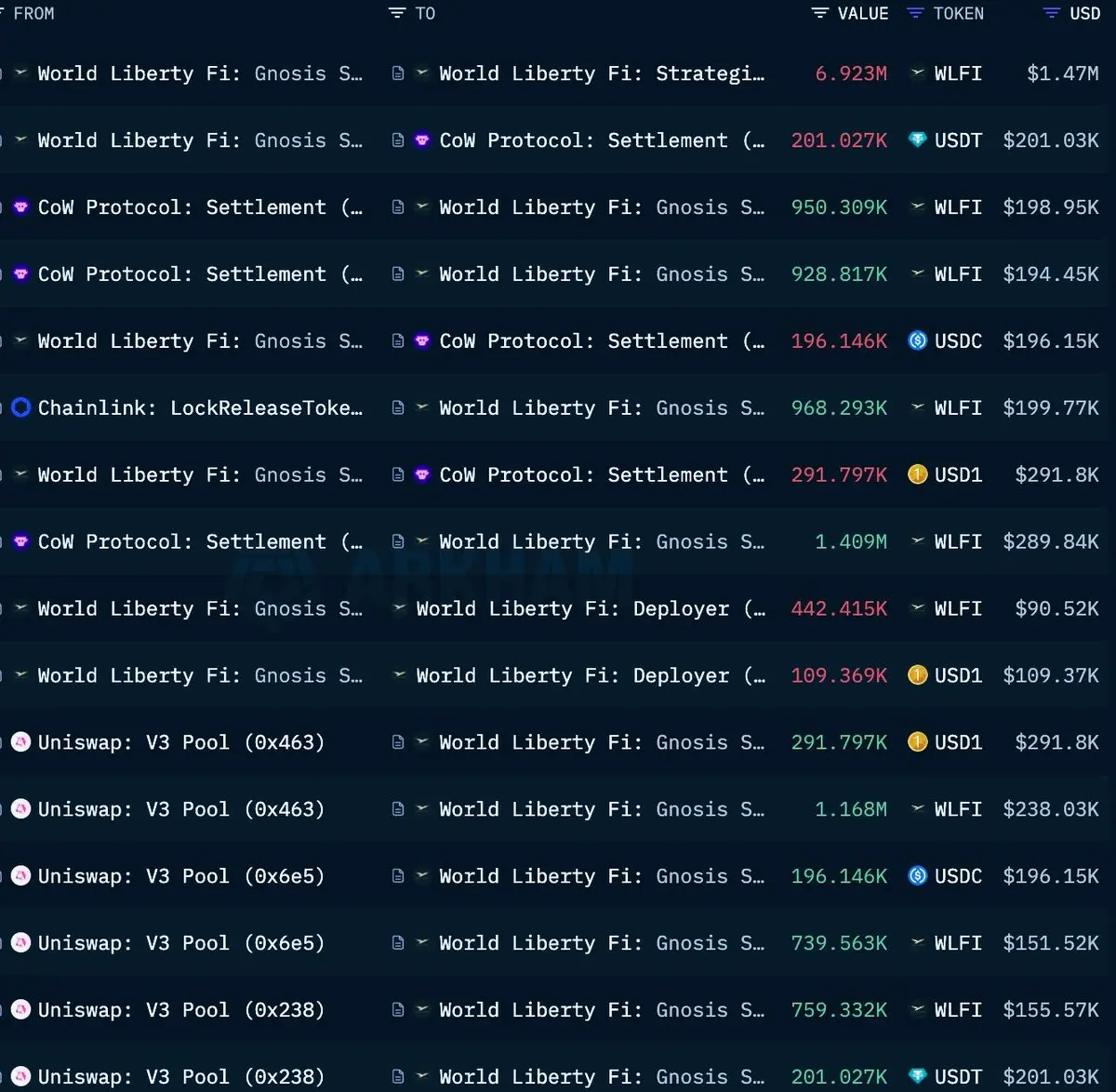Click the $198.95K USD amount

point(1051,206)
